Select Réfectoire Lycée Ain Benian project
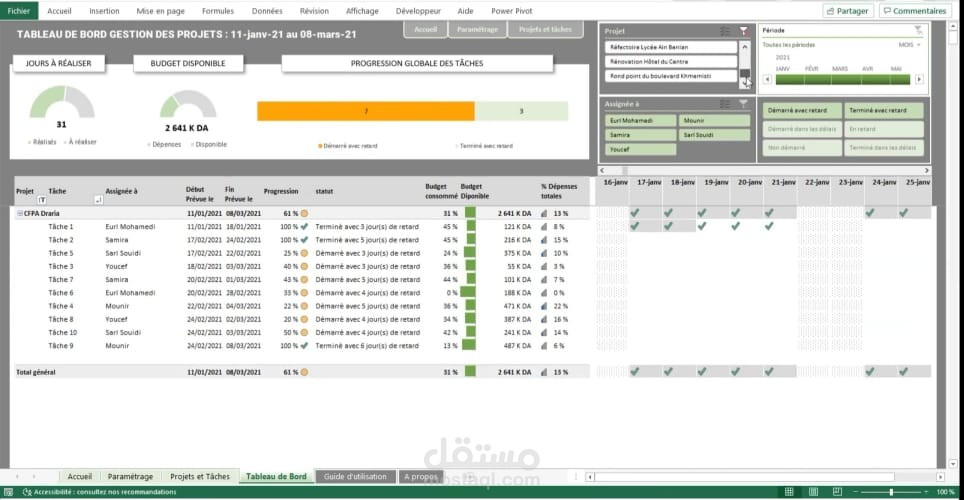This screenshot has height=500, width=964. pos(670,47)
